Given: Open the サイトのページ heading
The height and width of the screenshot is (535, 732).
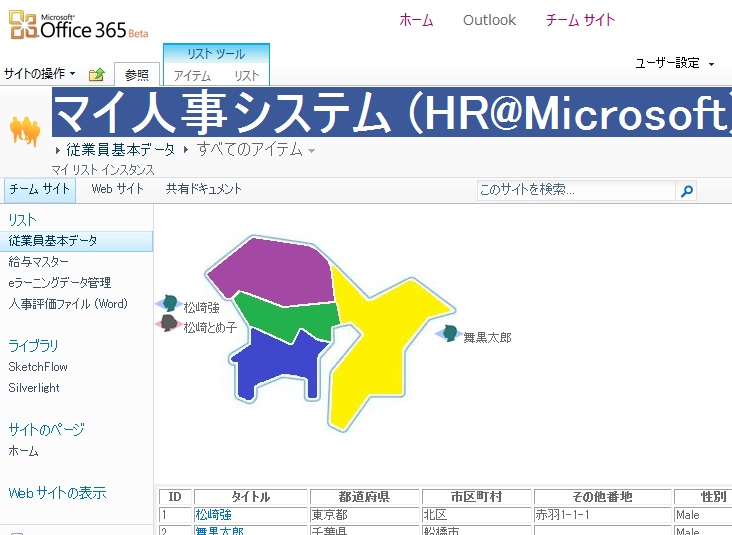Looking at the screenshot, I should pyautogui.click(x=46, y=429).
